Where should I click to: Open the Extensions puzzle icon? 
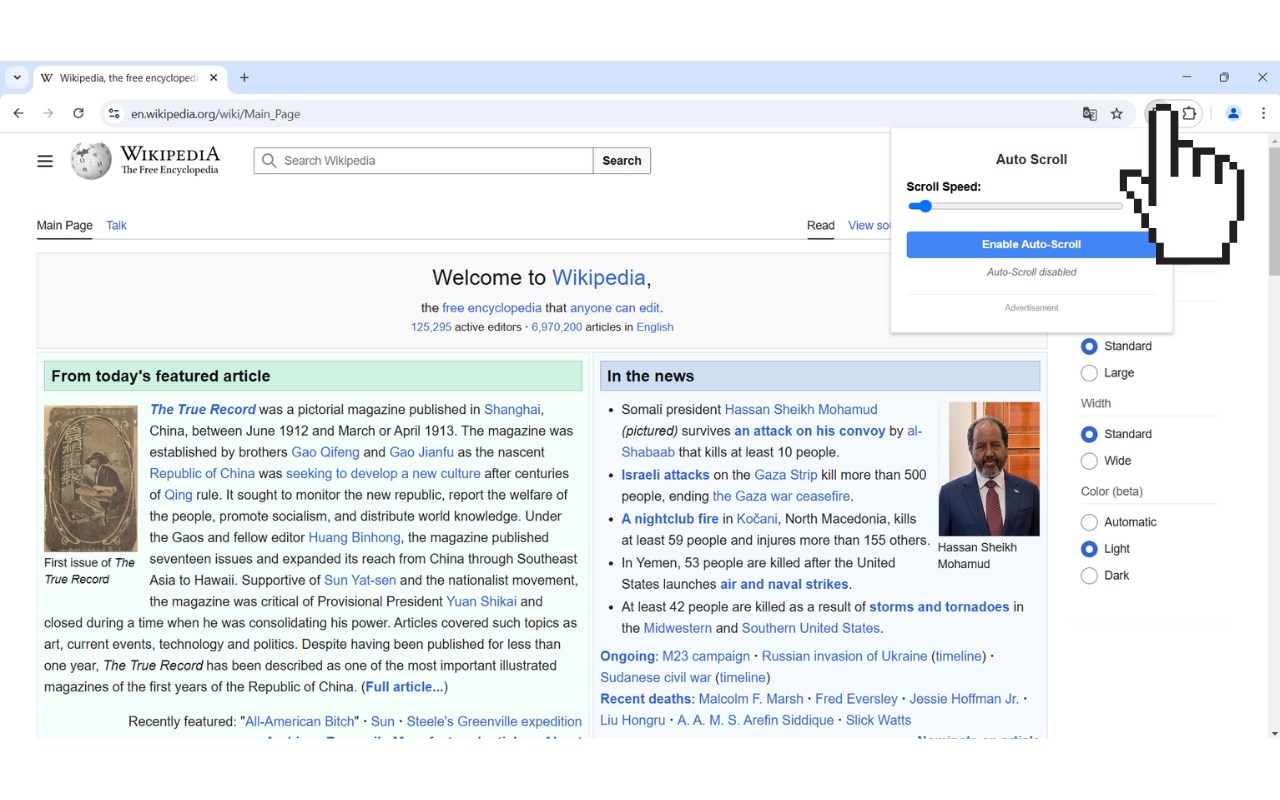(1189, 114)
